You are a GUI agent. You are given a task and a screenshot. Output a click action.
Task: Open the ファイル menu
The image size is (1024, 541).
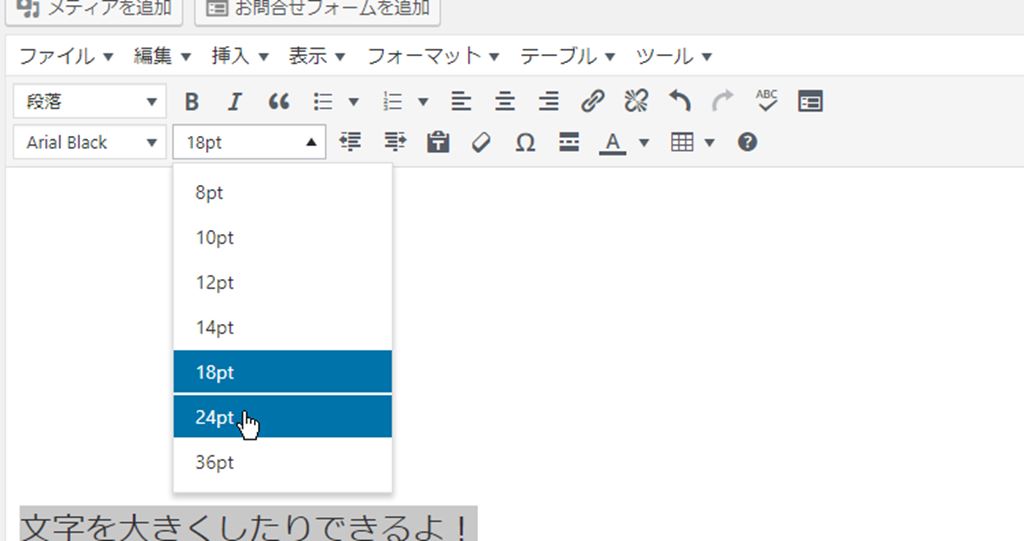66,56
